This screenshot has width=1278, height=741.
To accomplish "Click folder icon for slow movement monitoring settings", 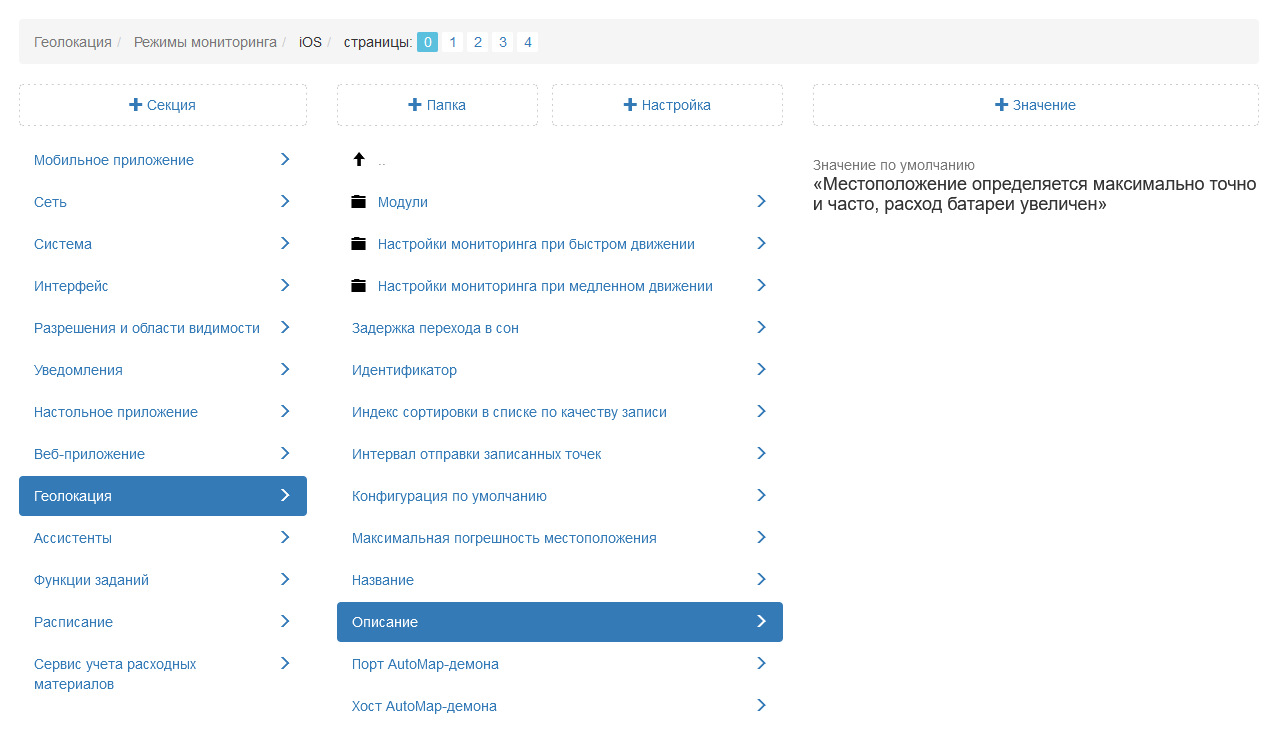I will (x=359, y=286).
